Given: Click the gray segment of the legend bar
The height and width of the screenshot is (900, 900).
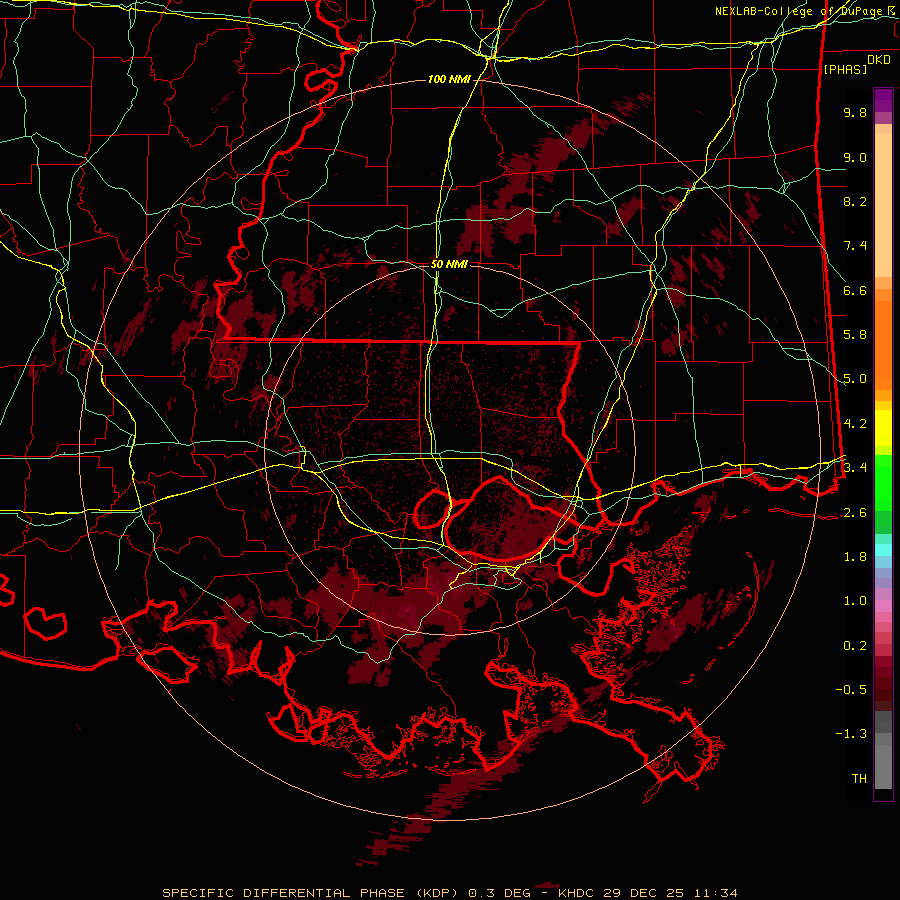Looking at the screenshot, I should (x=883, y=751).
